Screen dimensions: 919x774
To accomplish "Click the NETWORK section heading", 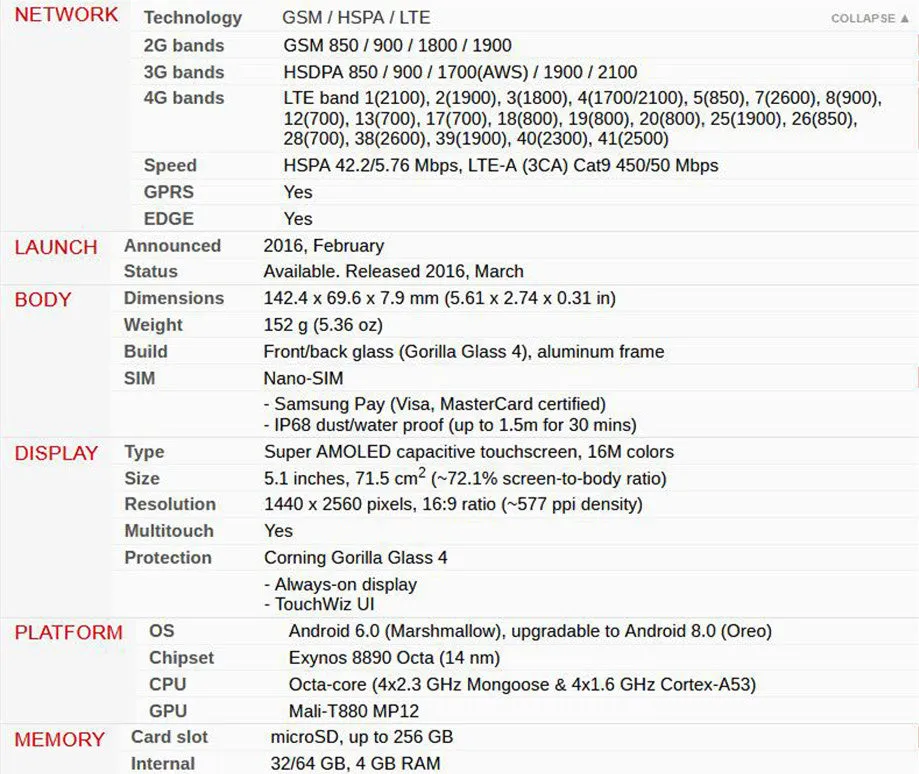I will [66, 15].
